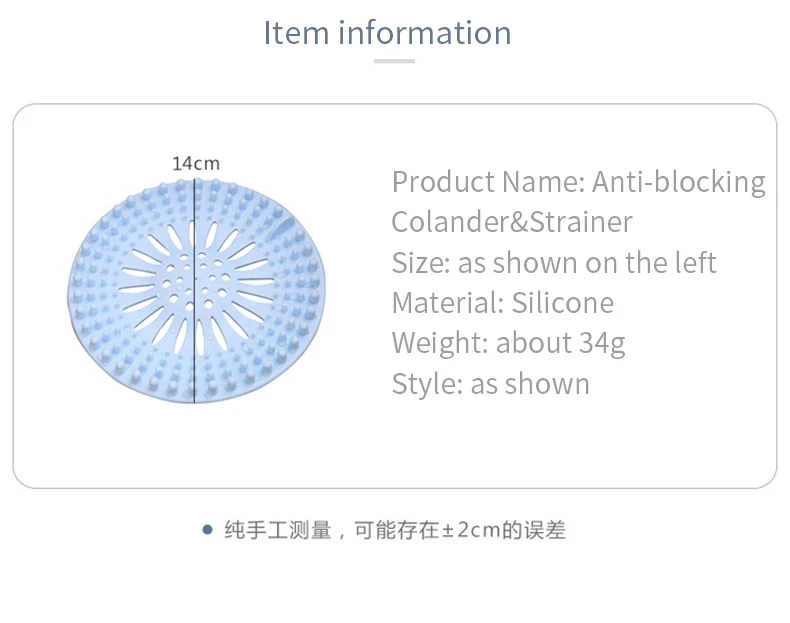Viewport: 790px width, 623px height.
Task: Click the Size: as shown on the left line
Action: pyautogui.click(x=554, y=262)
